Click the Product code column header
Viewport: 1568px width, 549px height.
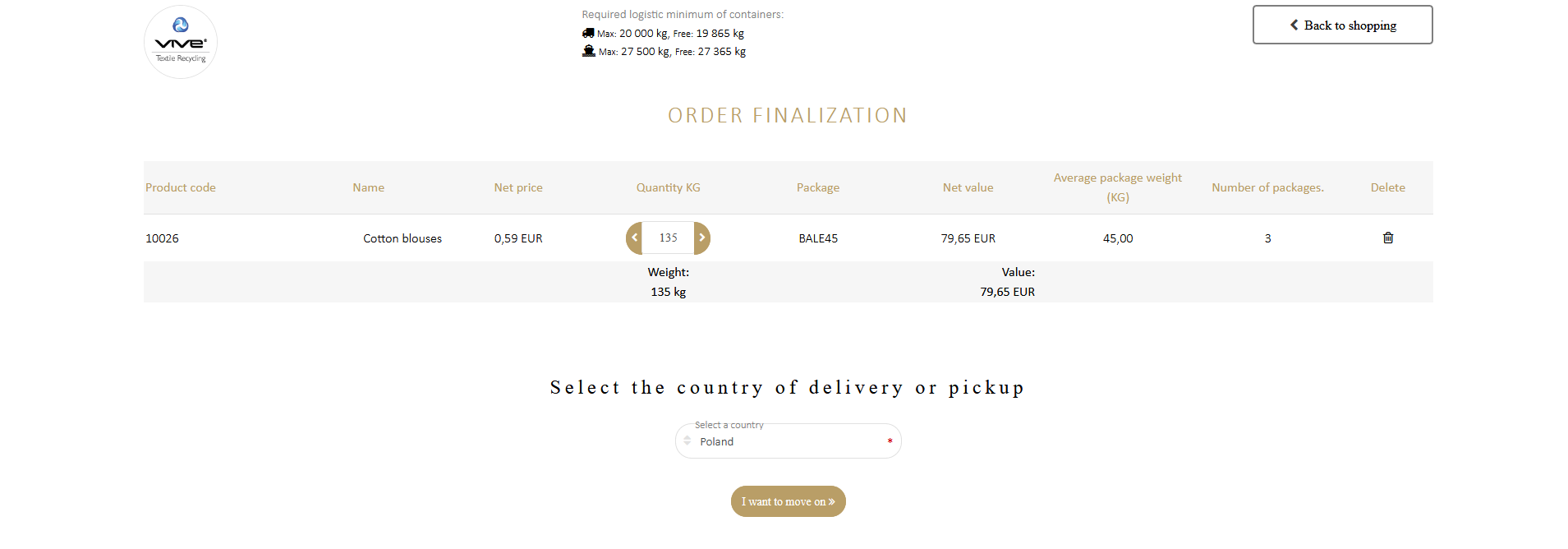tap(181, 187)
